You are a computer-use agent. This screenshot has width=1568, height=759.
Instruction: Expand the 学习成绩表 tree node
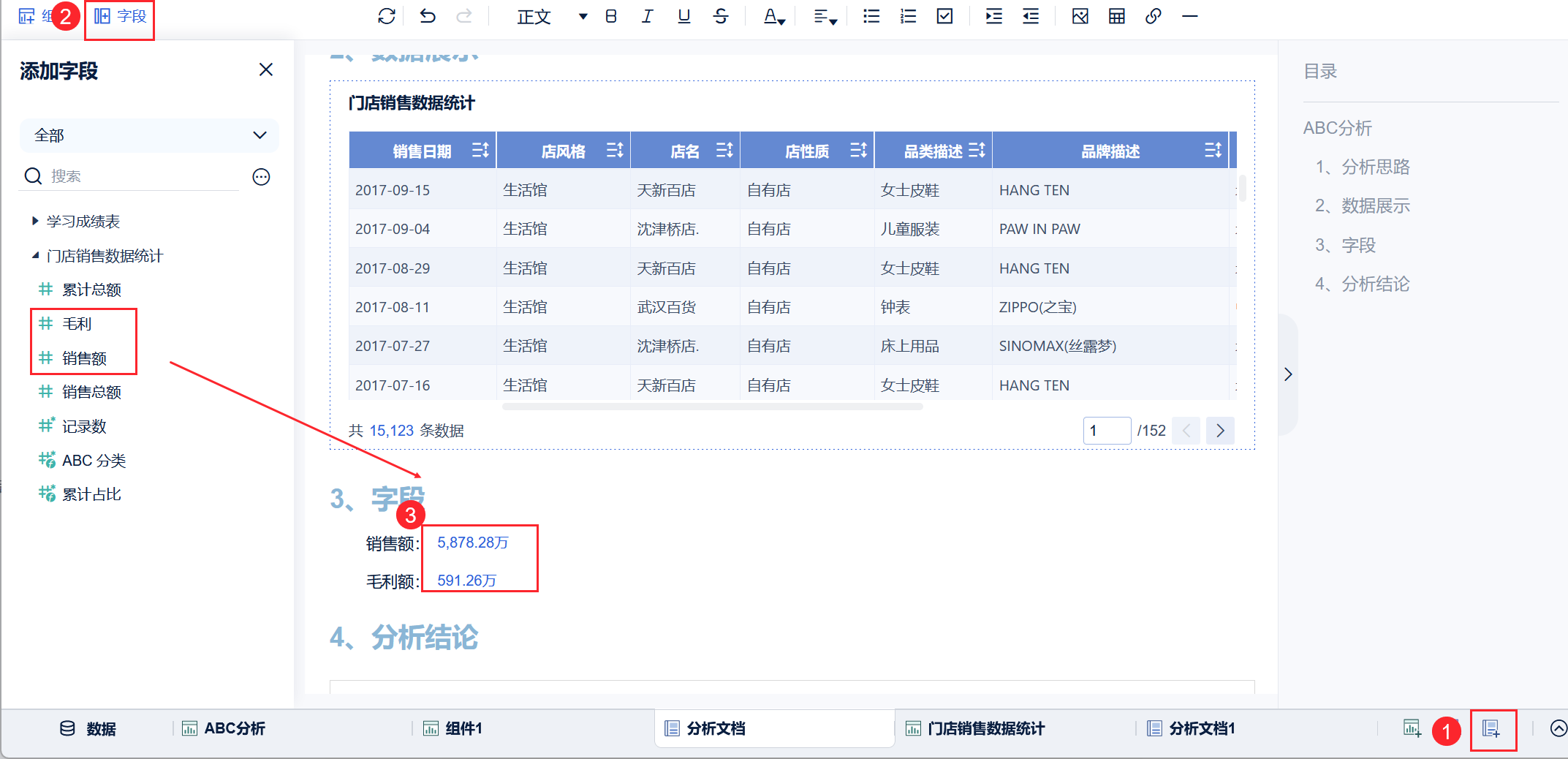34,221
